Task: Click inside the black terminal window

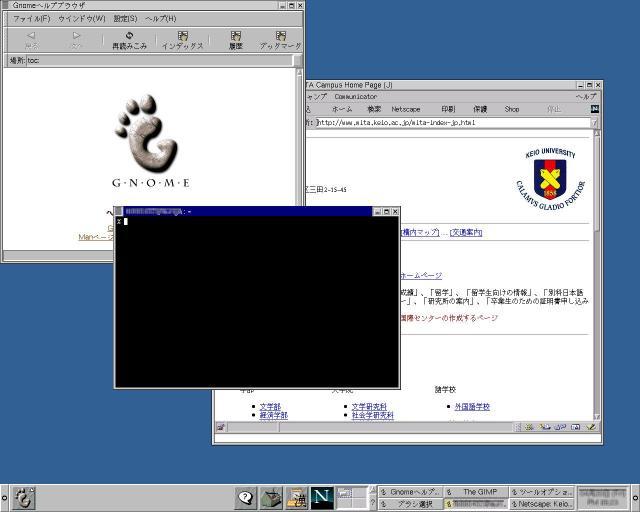Action: (x=257, y=301)
